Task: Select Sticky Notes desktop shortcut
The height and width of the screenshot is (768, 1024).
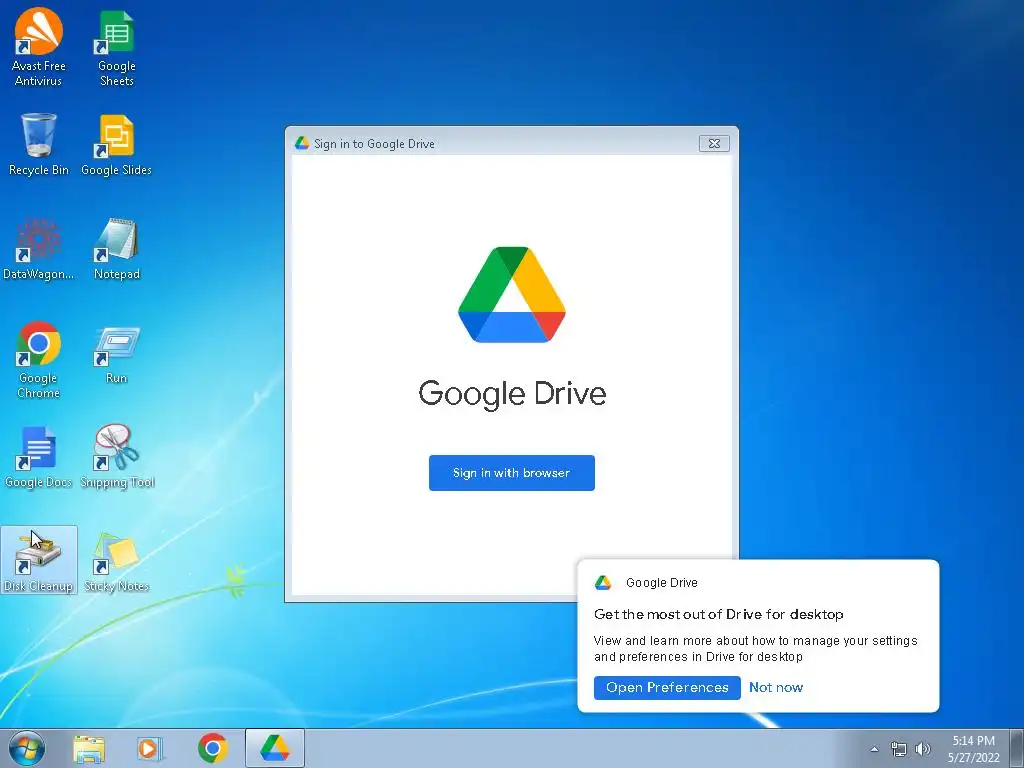Action: (116, 562)
